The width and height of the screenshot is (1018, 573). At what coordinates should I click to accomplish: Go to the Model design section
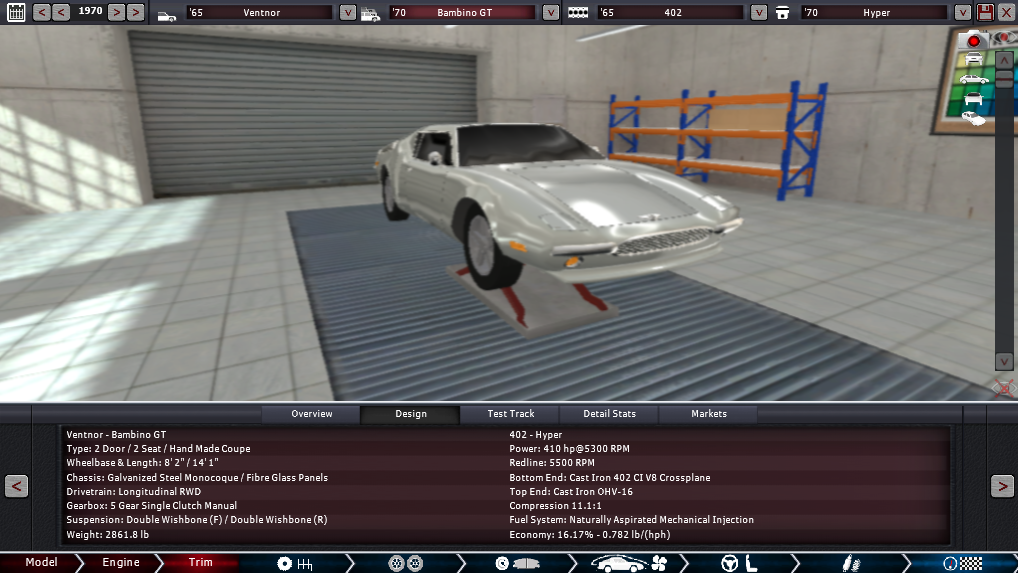[41, 563]
